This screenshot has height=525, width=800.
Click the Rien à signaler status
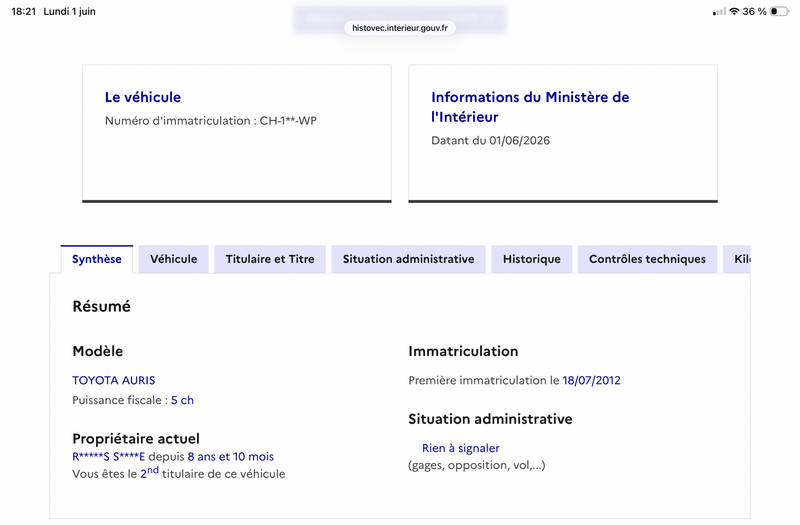461,448
